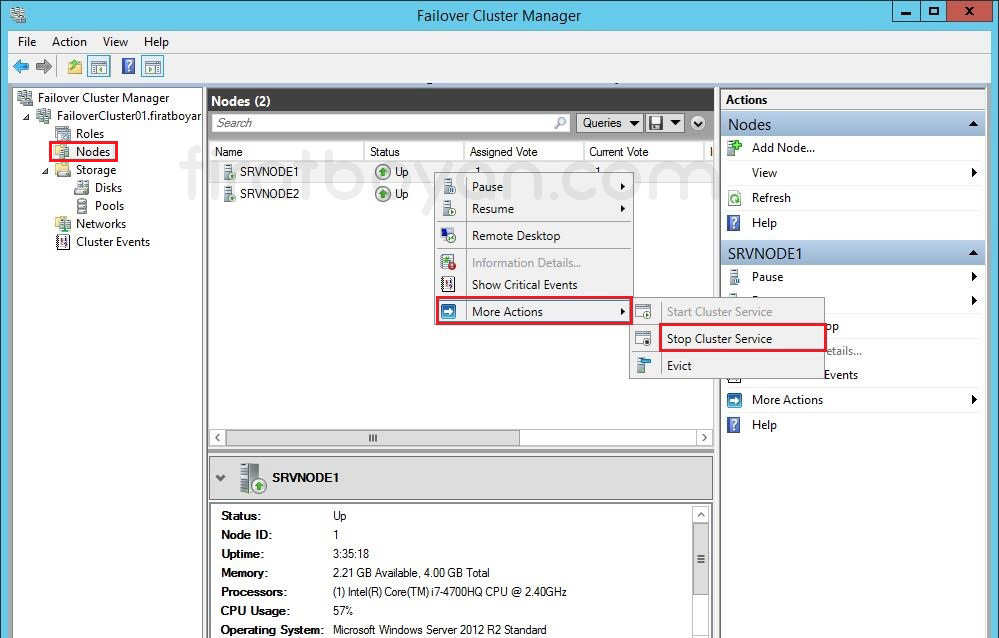Click the Failover Cluster Manager title bar icon
Screen dimensions: 999x638
[x=18, y=14]
